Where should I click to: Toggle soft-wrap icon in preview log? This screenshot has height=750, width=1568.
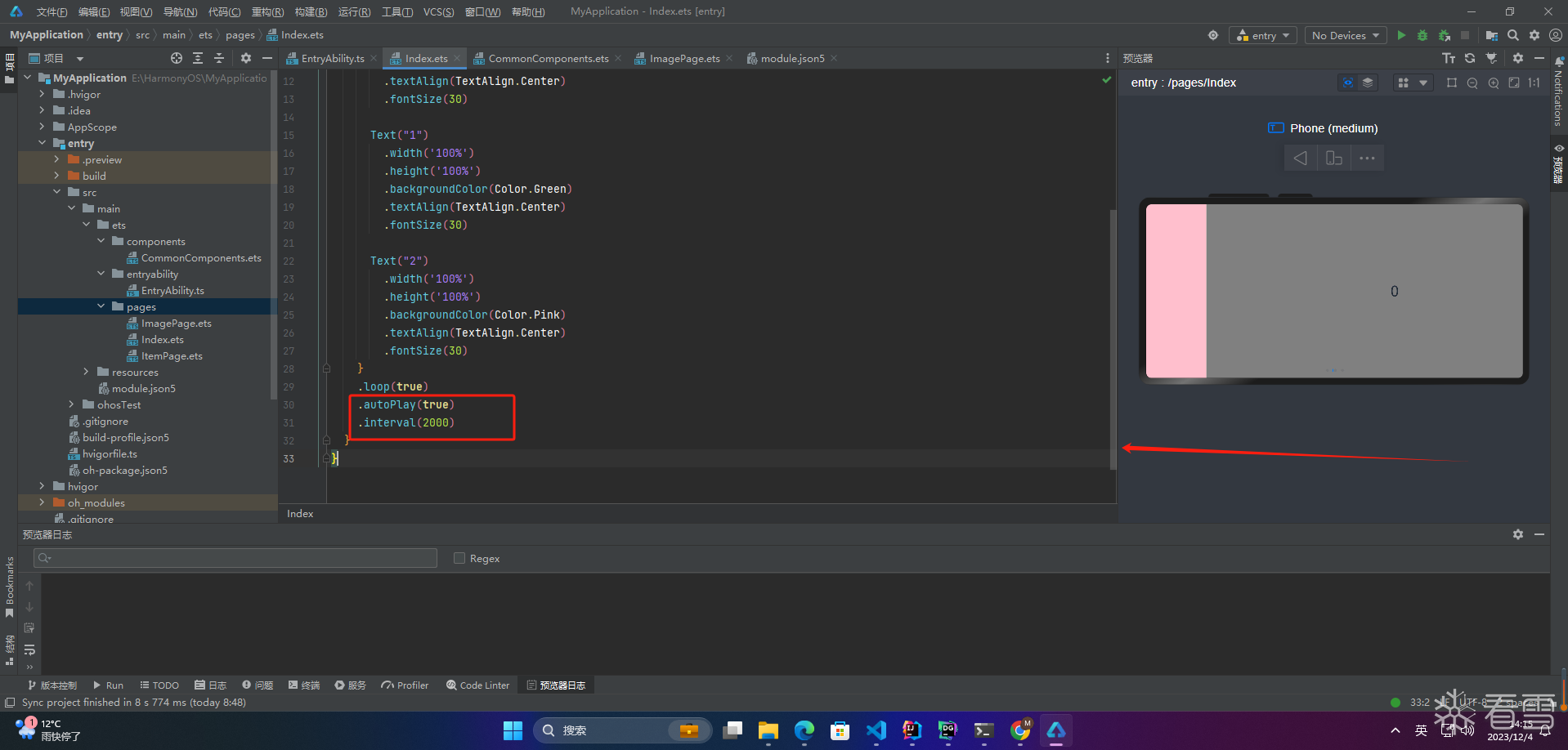point(29,650)
